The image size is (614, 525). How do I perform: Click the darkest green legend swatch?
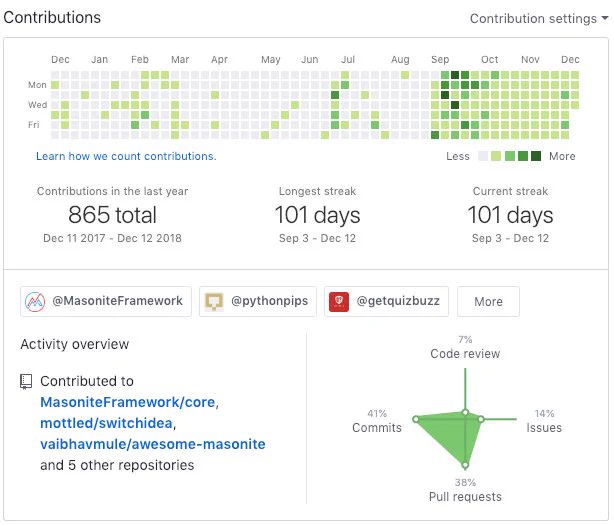[536, 156]
